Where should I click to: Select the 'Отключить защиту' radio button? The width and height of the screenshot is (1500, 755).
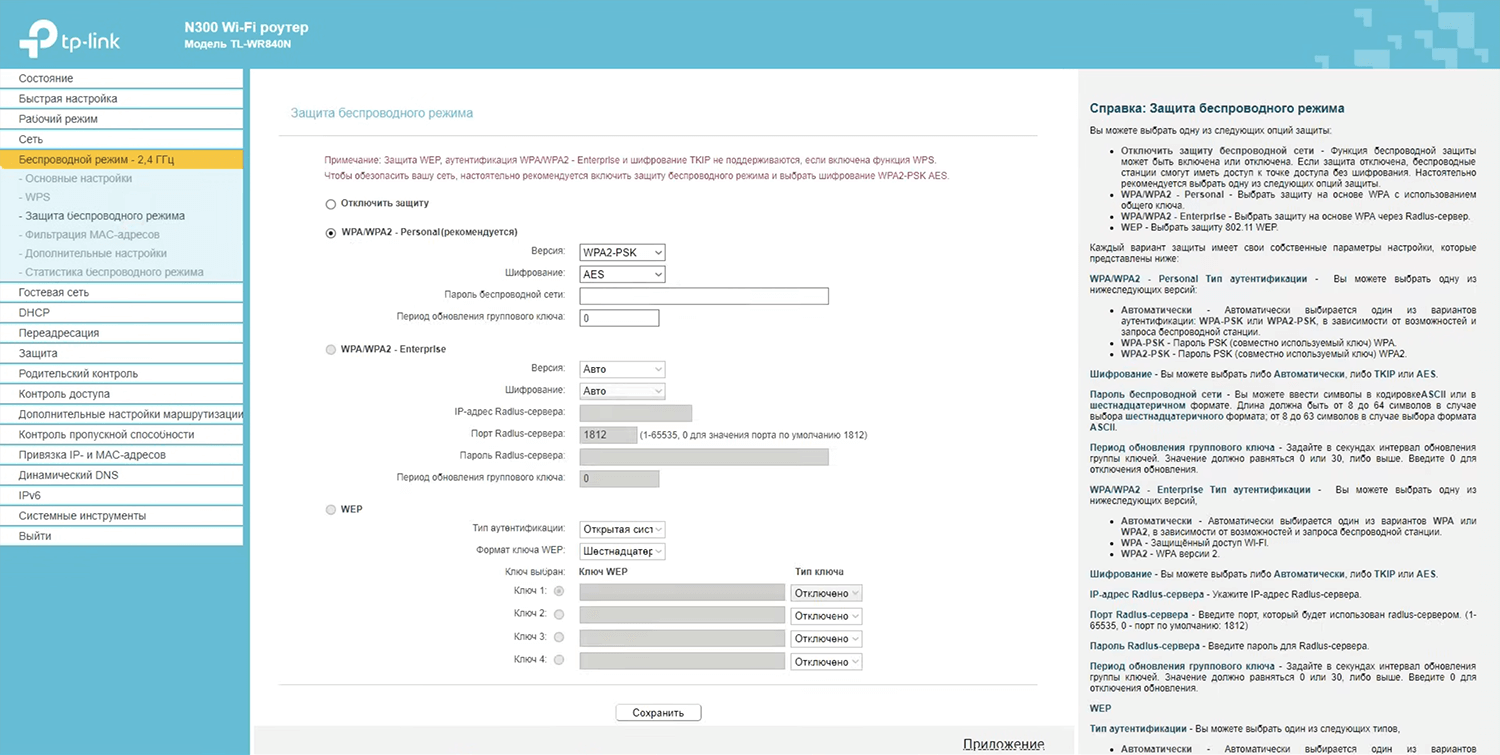(331, 203)
